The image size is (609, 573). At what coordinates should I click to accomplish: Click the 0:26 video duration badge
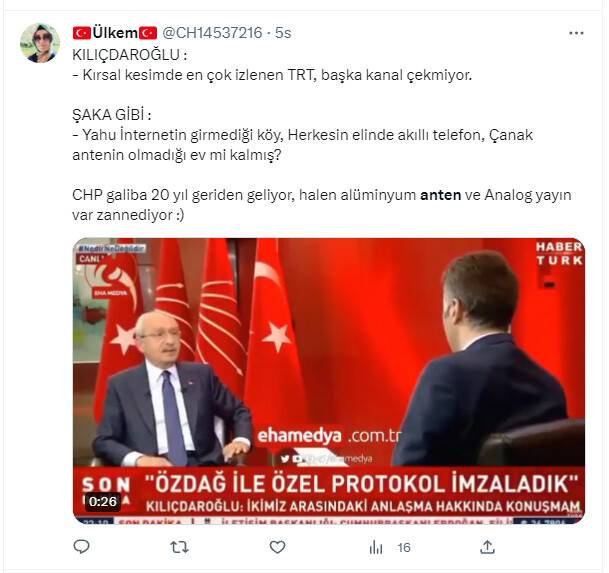point(103,502)
